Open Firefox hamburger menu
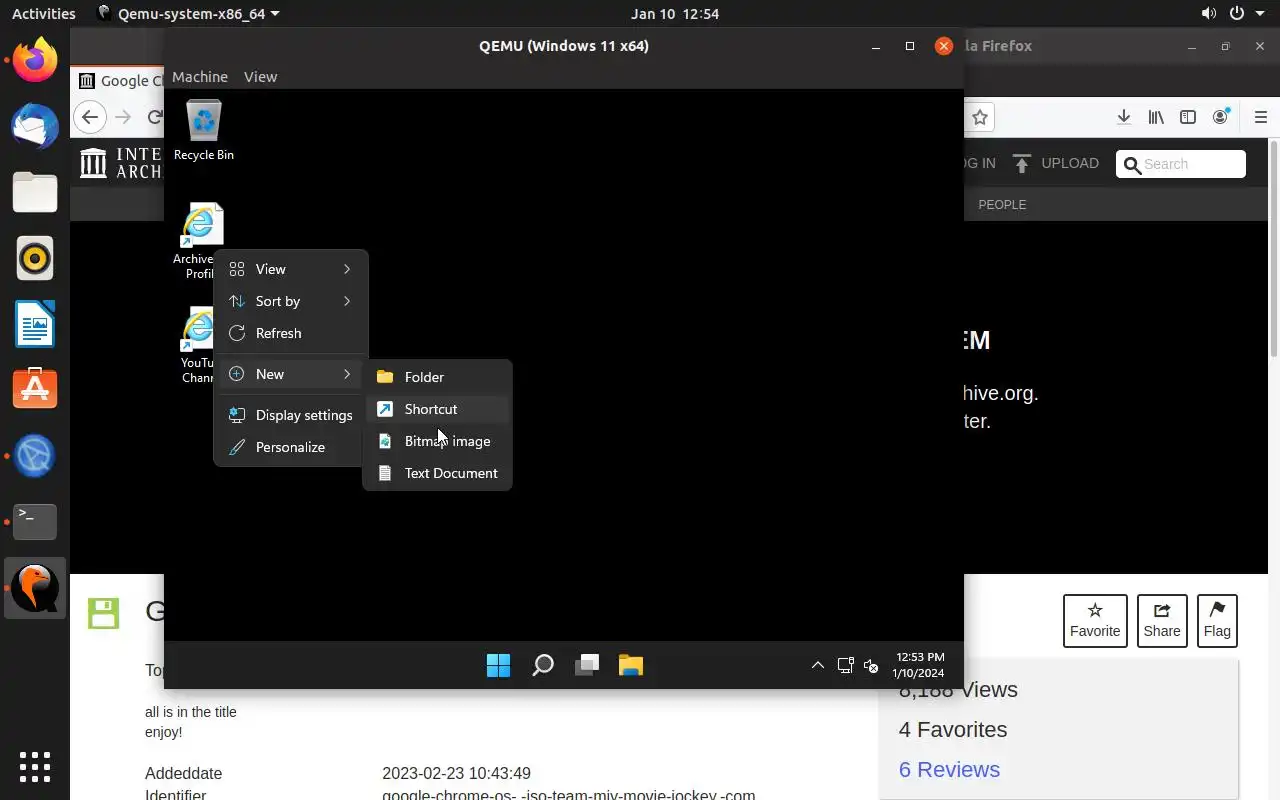The width and height of the screenshot is (1280, 800). point(1261,117)
